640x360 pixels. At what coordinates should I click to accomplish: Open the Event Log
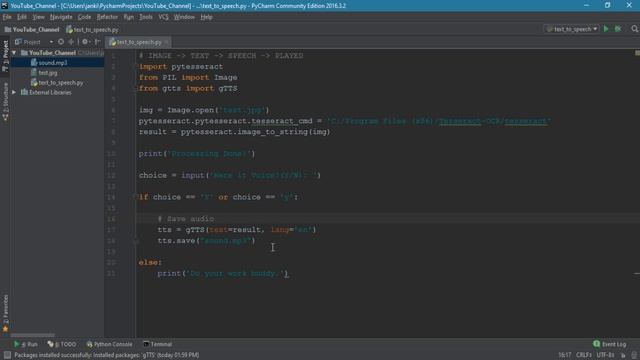[610, 344]
